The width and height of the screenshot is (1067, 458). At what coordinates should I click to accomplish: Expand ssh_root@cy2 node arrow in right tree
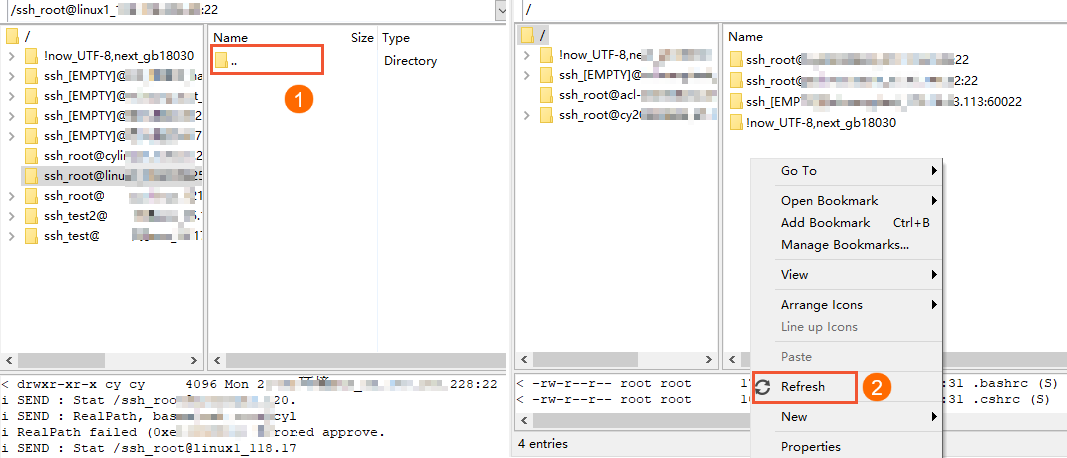coord(527,116)
